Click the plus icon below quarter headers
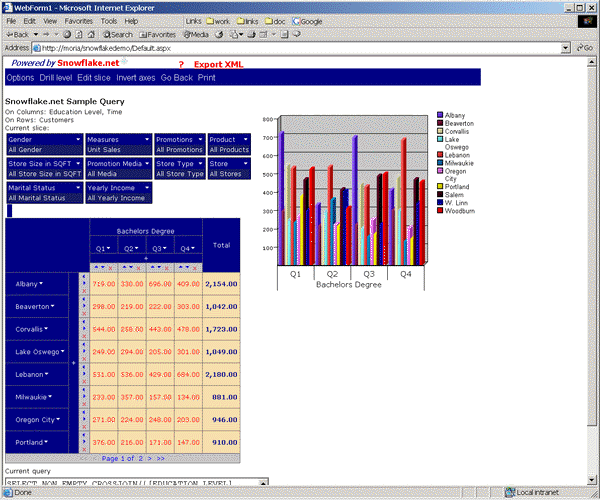The image size is (600, 500). [146, 259]
